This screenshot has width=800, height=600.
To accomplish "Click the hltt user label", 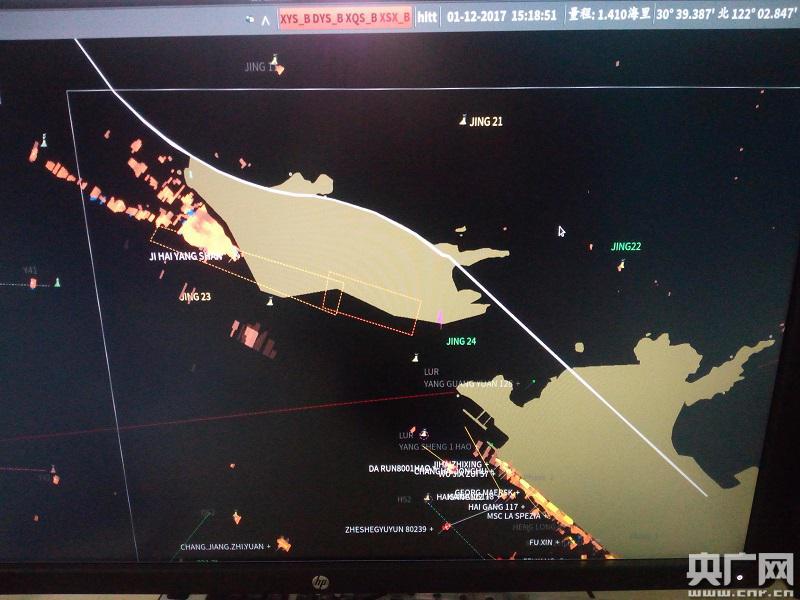I will point(427,17).
